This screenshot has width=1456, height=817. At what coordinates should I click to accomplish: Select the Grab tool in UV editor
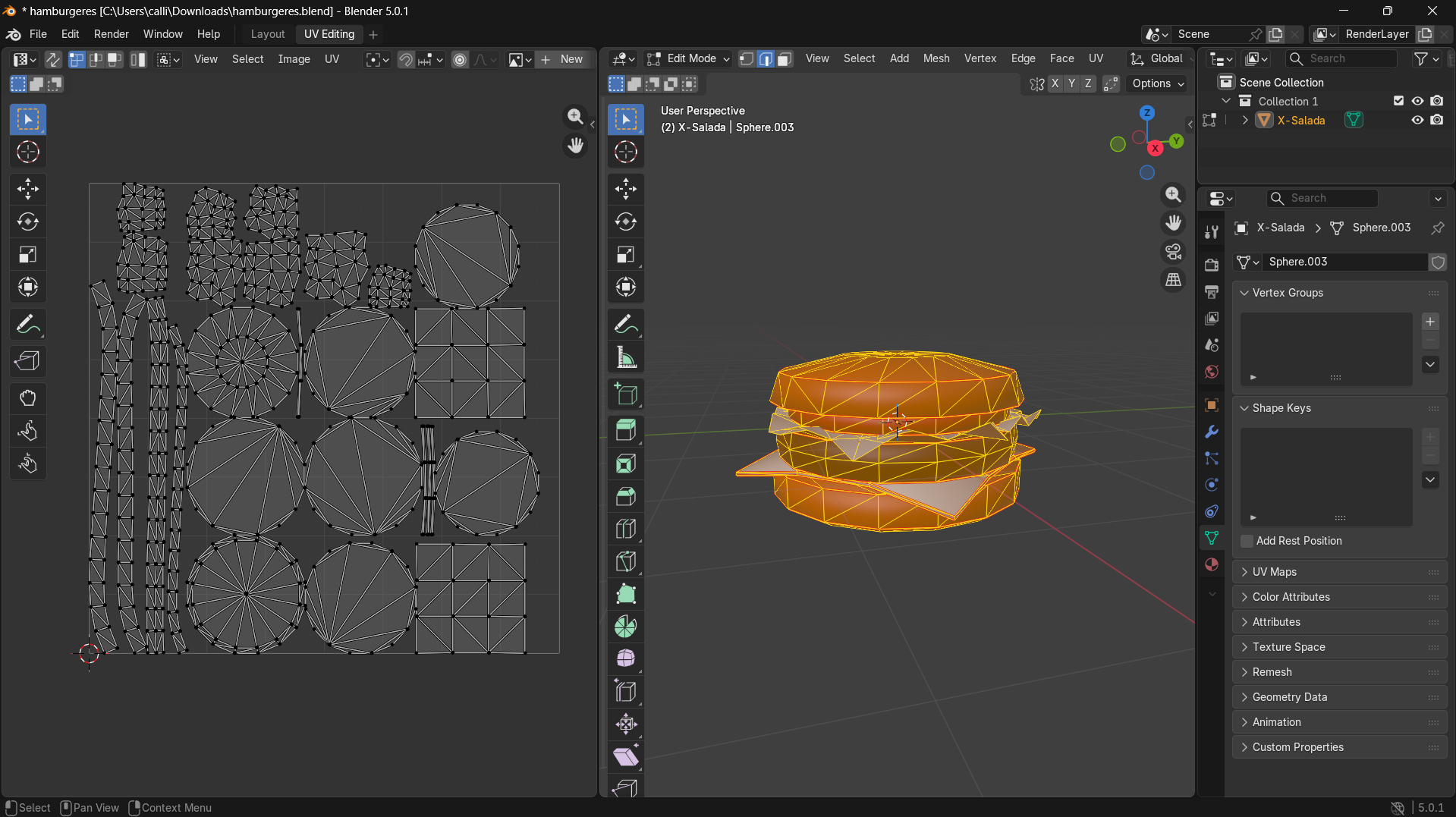(28, 398)
